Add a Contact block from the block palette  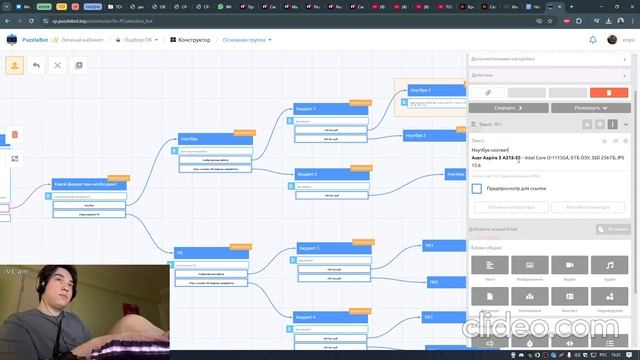coord(569,296)
